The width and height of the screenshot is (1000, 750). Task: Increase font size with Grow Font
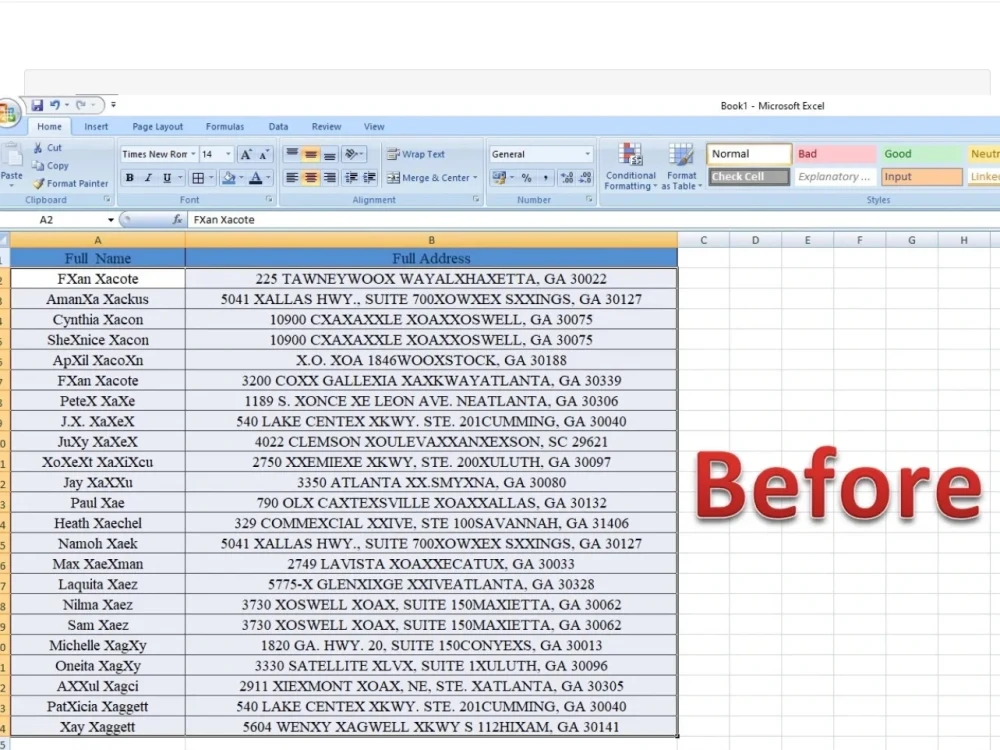(246, 154)
